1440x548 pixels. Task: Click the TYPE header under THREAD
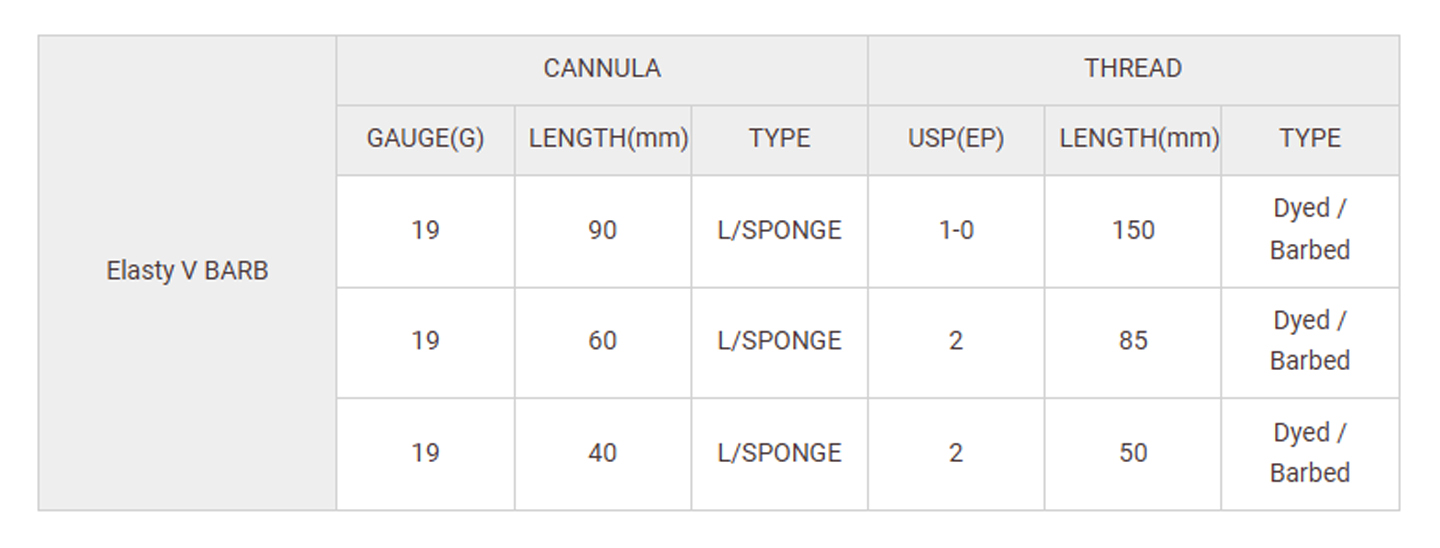pyautogui.click(x=1310, y=139)
